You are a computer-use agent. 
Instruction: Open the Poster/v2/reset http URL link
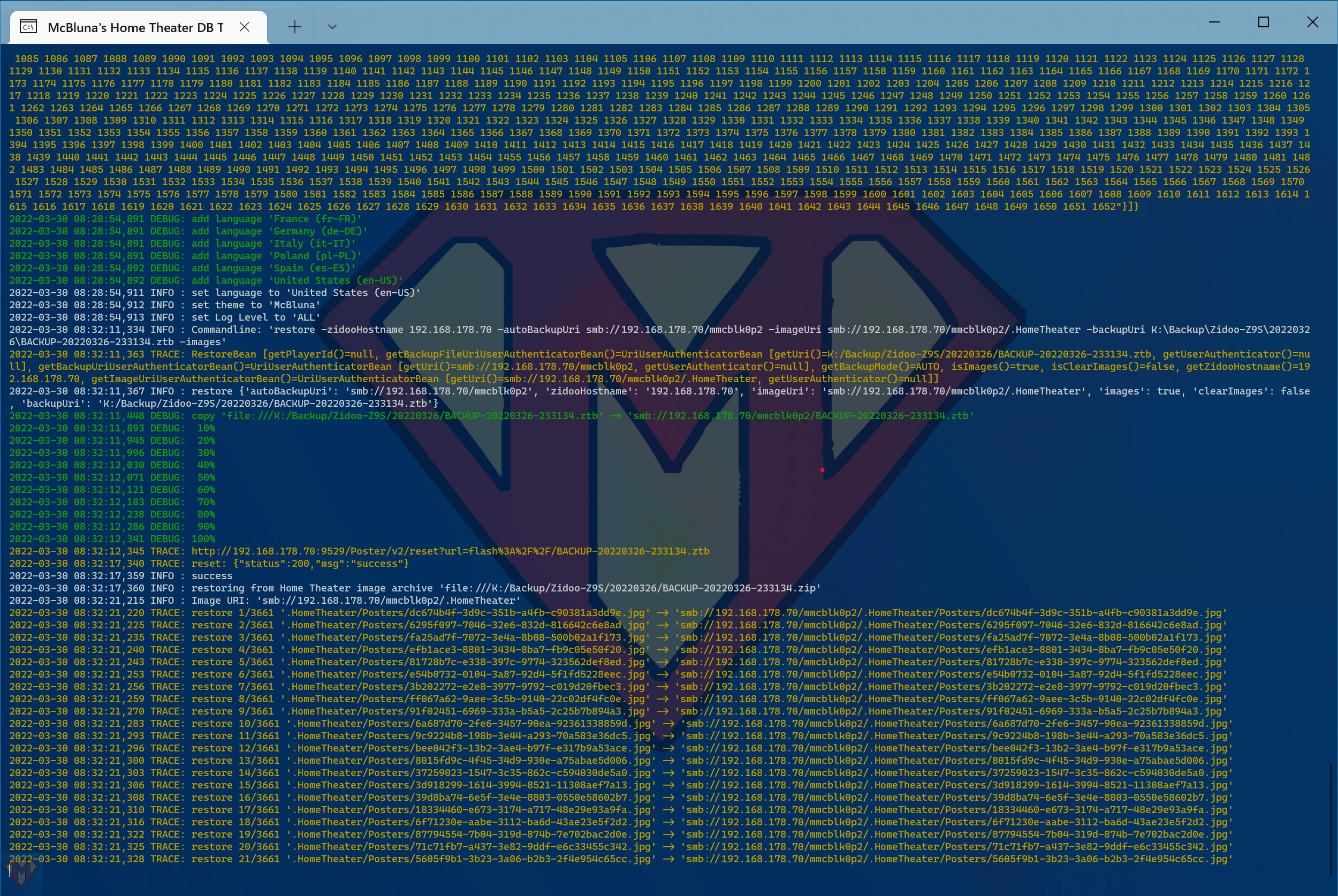coord(450,551)
